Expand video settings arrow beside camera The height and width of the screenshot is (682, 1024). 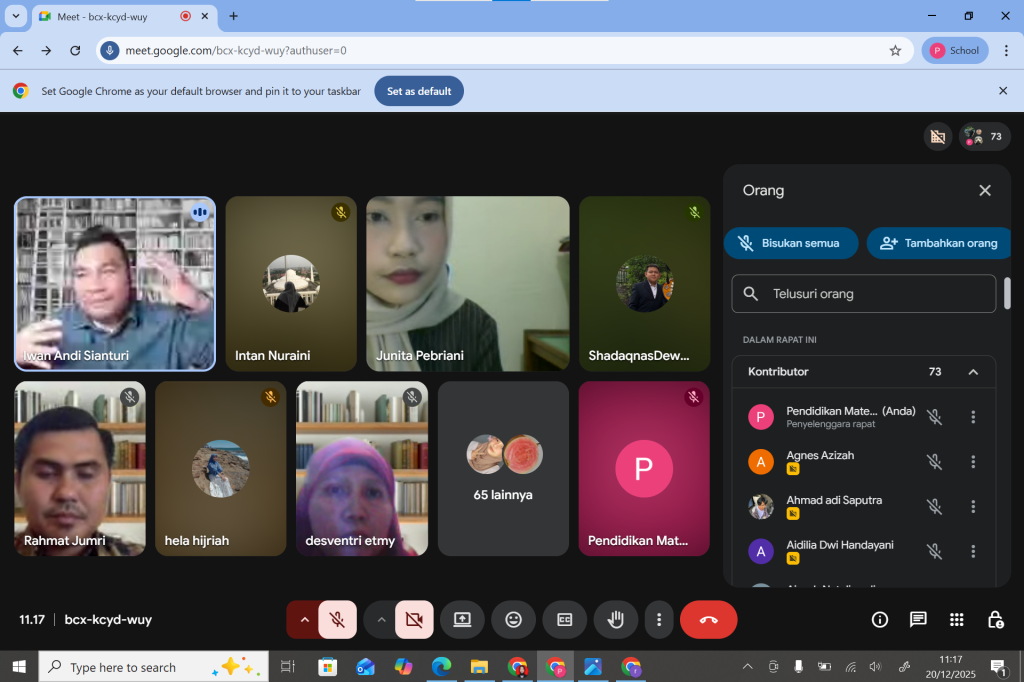tap(381, 620)
